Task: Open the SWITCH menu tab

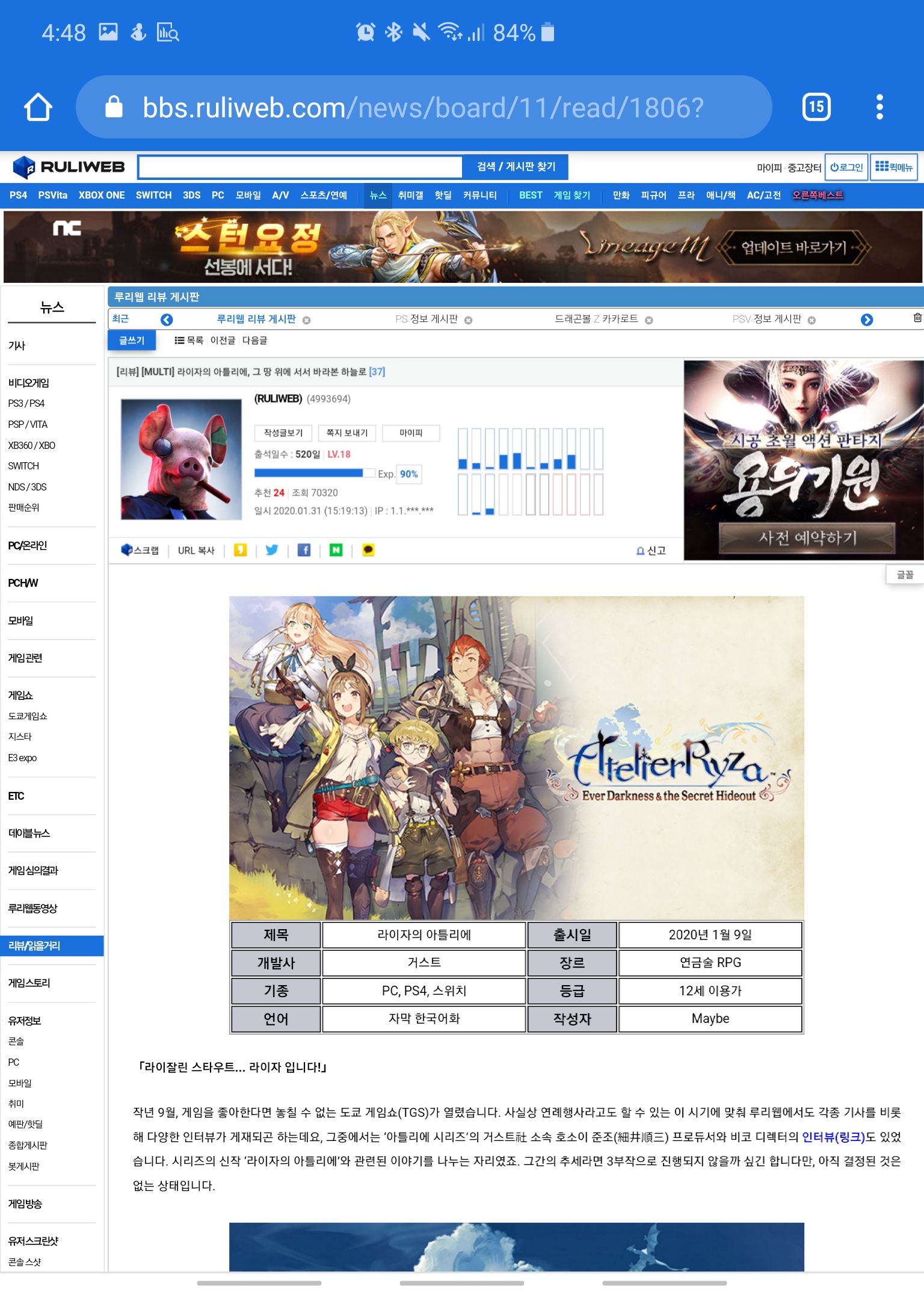Action: click(153, 196)
